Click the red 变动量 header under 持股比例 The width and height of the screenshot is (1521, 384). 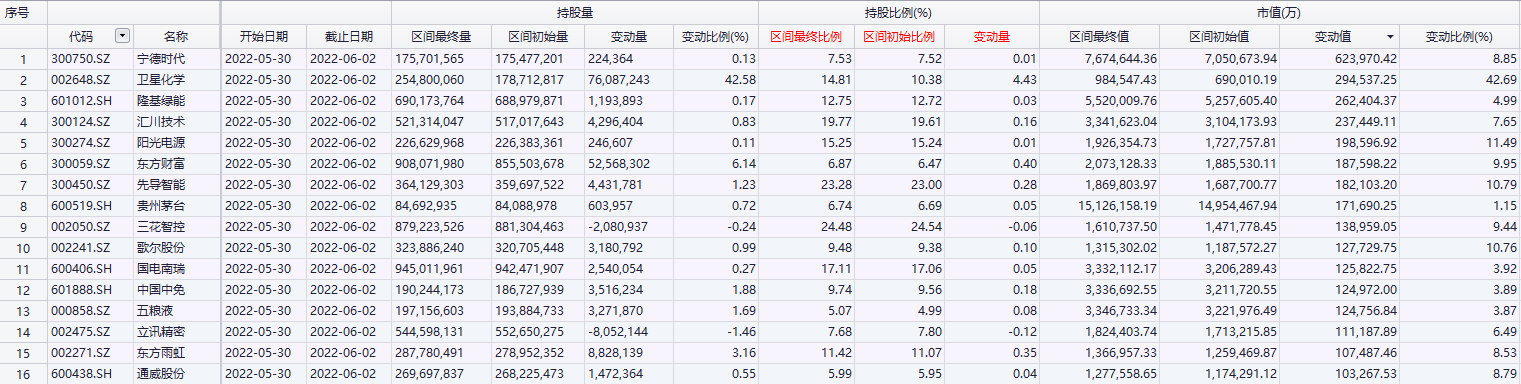click(992, 37)
